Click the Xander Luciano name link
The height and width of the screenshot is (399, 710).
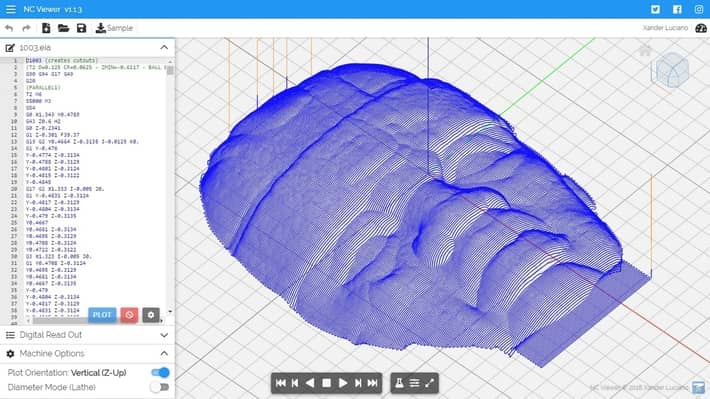pos(665,28)
